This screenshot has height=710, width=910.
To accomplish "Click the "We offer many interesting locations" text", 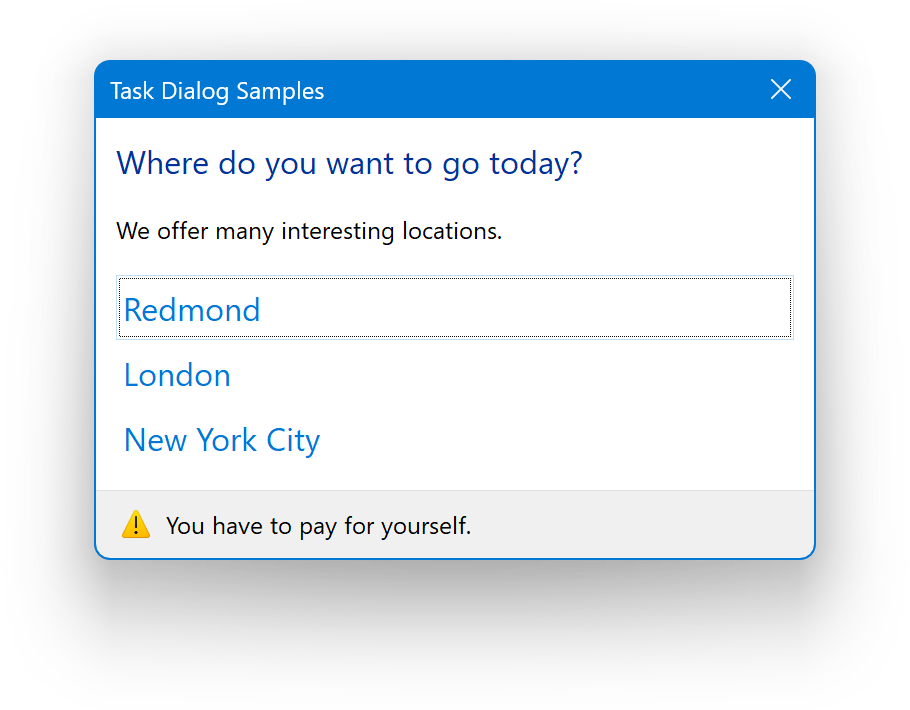I will tap(309, 232).
